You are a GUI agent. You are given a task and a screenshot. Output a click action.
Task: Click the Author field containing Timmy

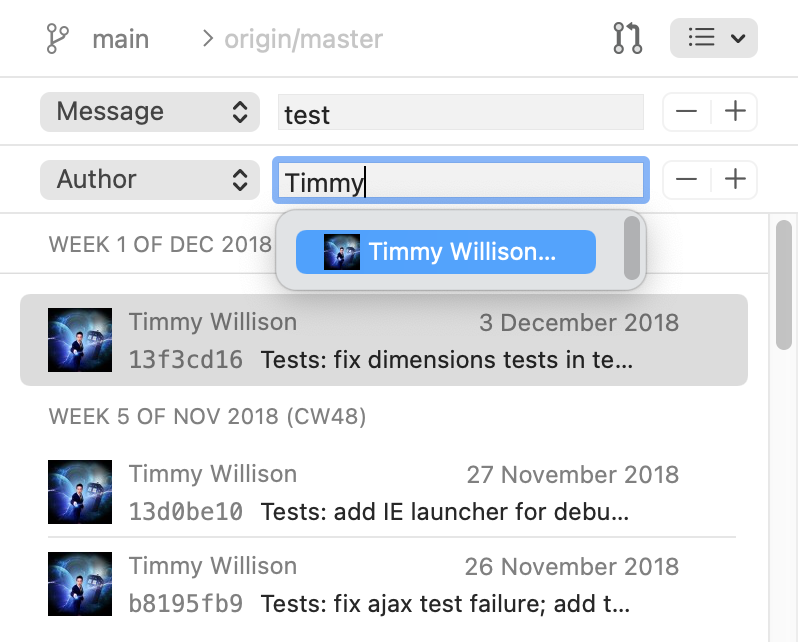point(460,182)
